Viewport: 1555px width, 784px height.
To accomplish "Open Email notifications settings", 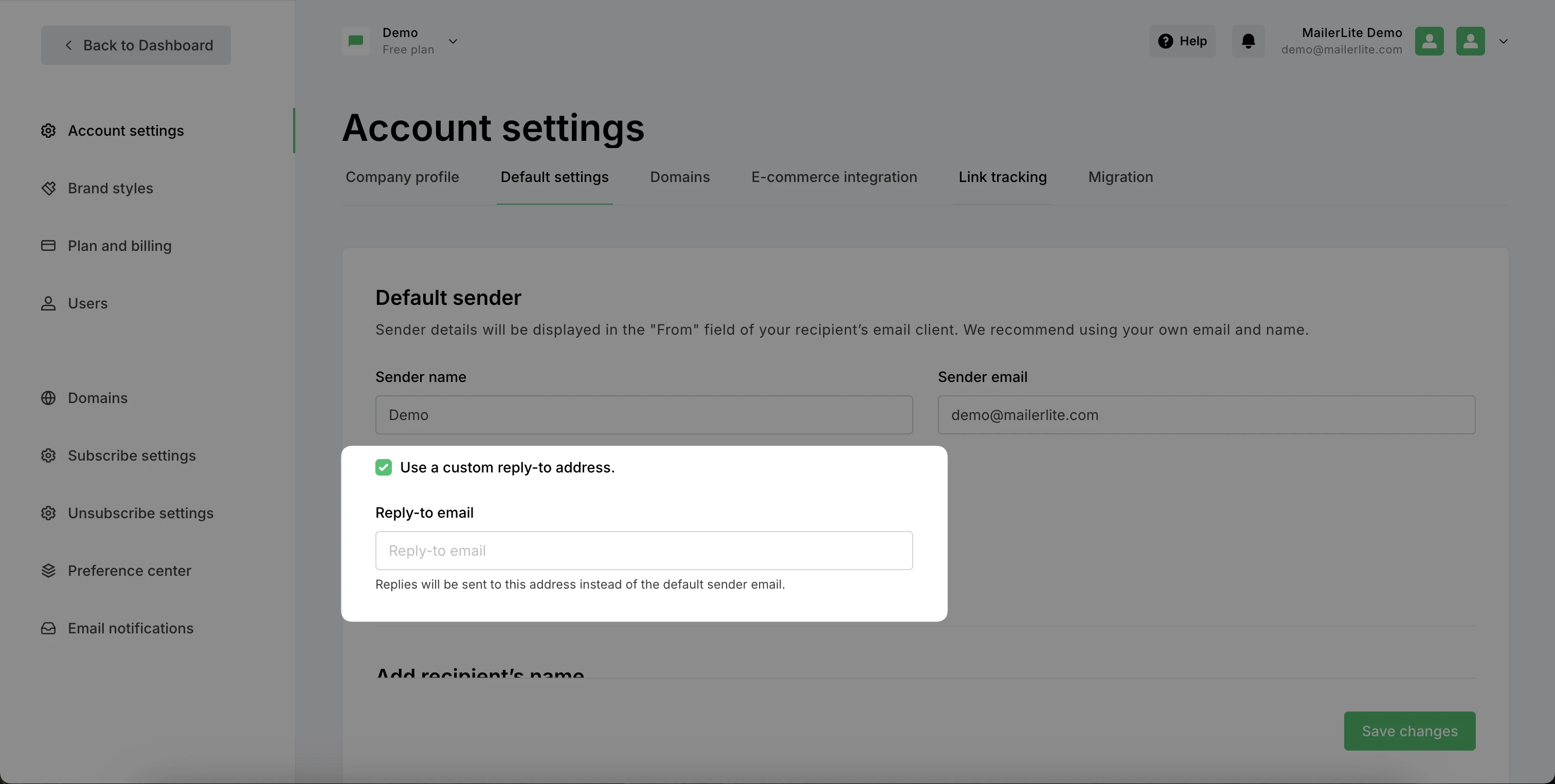I will pos(131,628).
